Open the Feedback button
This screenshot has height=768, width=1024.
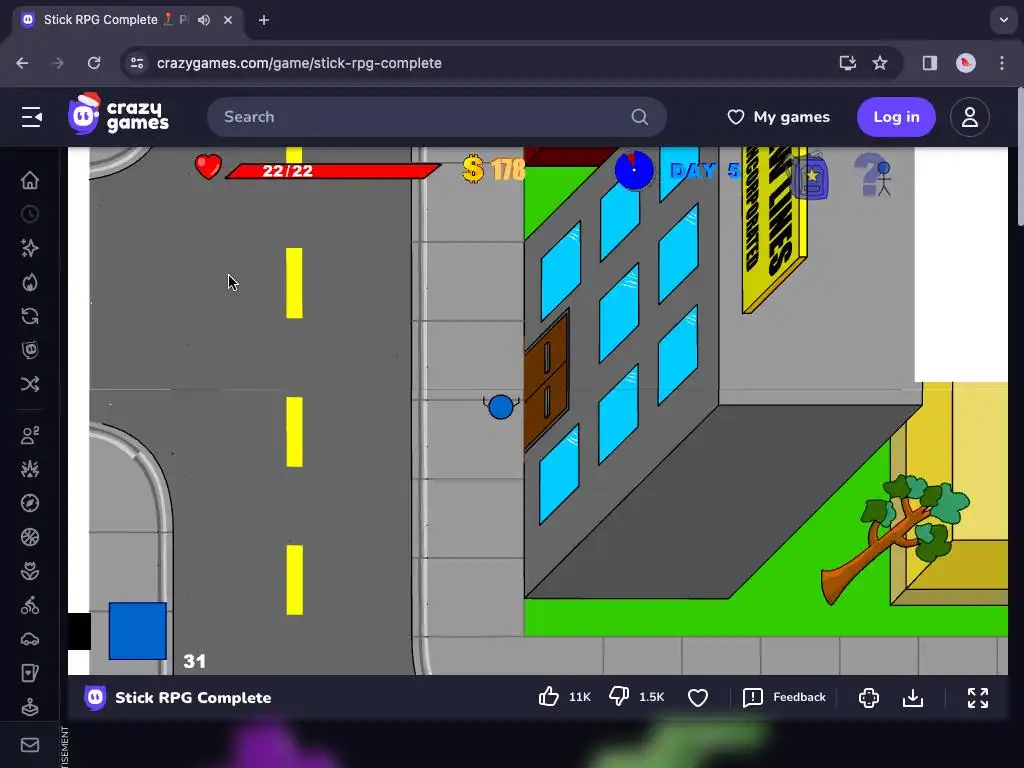pos(784,697)
